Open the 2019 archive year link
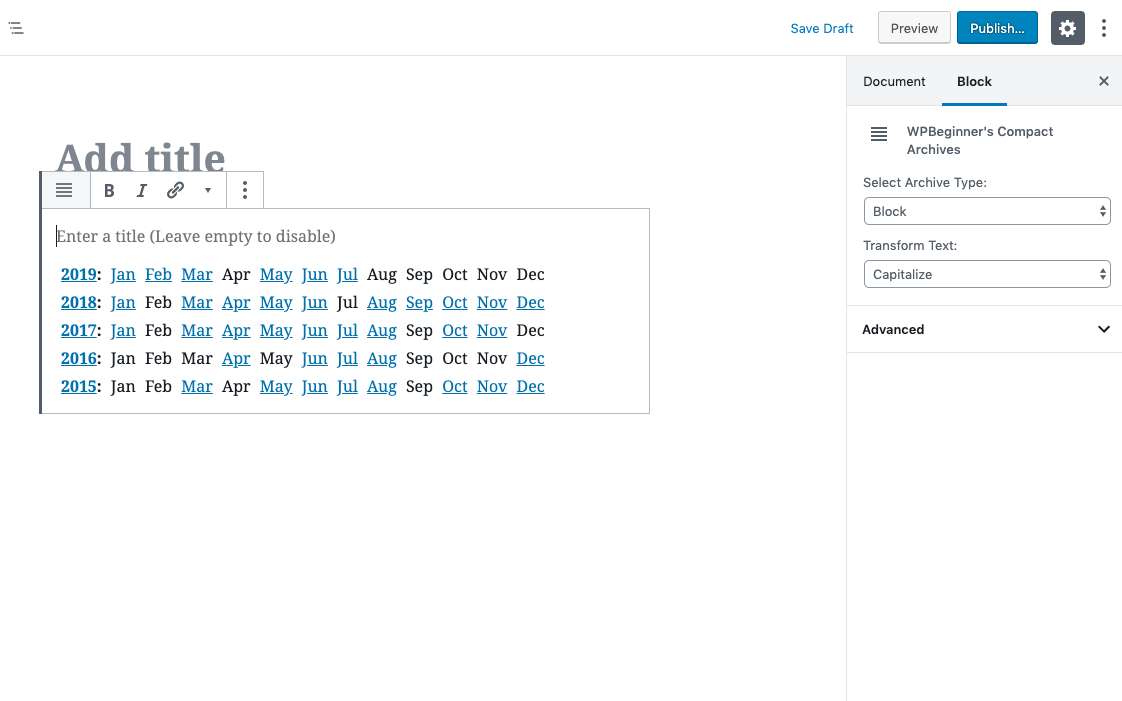Viewport: 1122px width, 701px height. 79,275
